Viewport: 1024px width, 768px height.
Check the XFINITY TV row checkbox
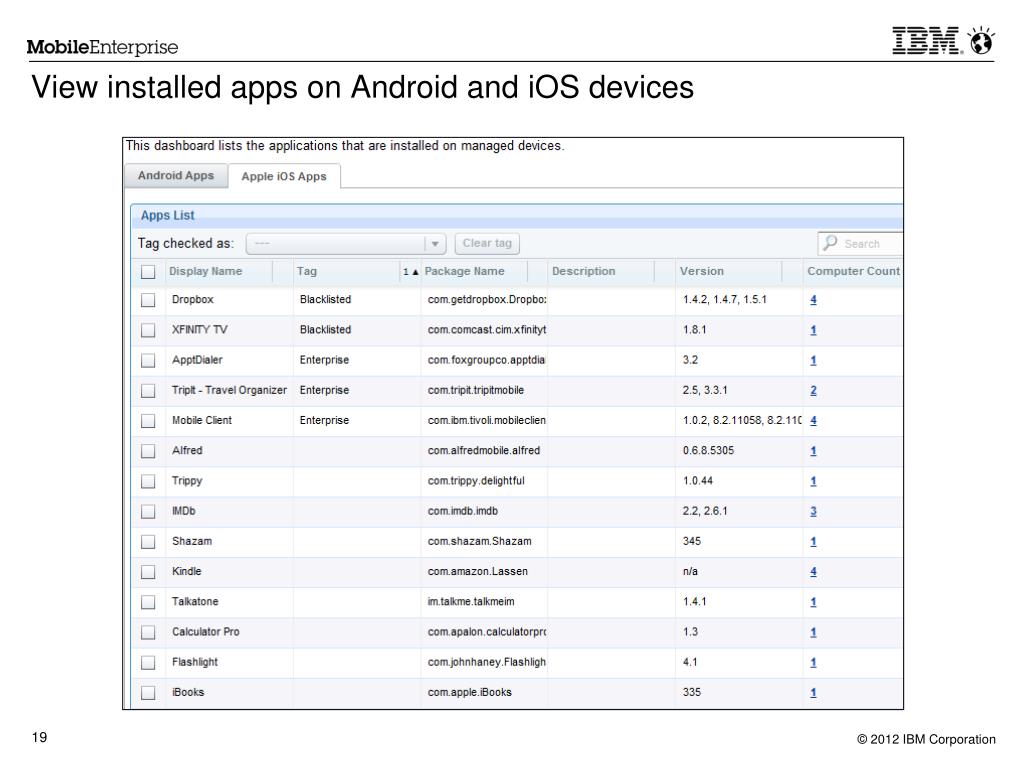[148, 330]
